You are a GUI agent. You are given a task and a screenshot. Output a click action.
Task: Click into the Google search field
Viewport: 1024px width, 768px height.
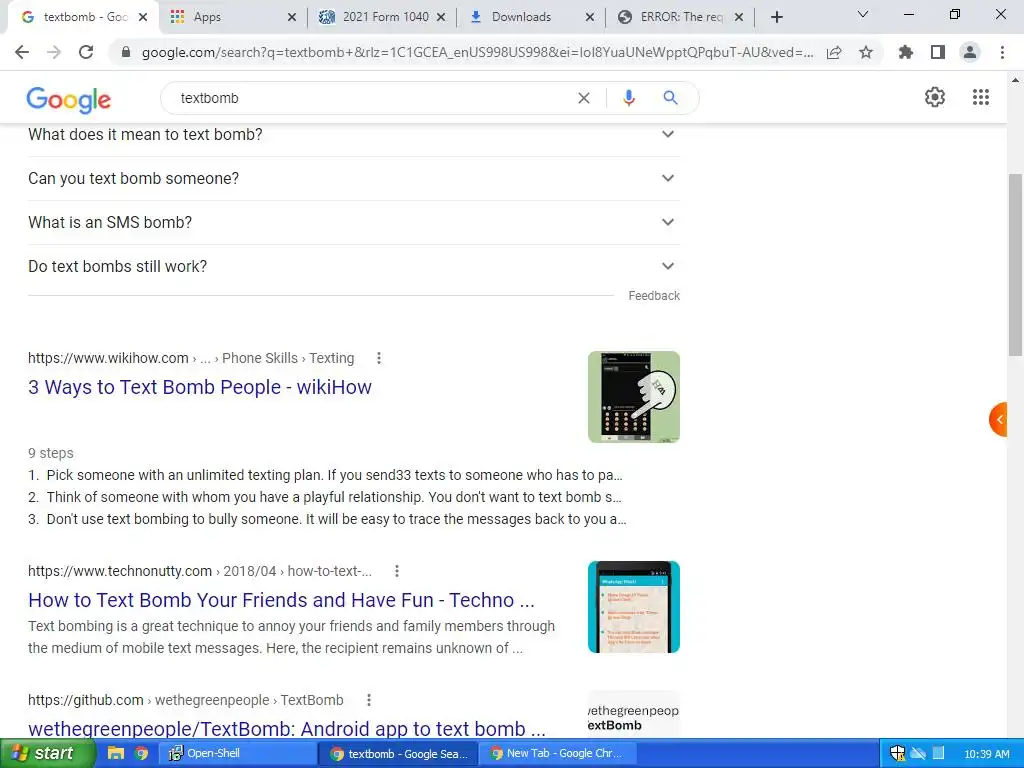click(372, 98)
